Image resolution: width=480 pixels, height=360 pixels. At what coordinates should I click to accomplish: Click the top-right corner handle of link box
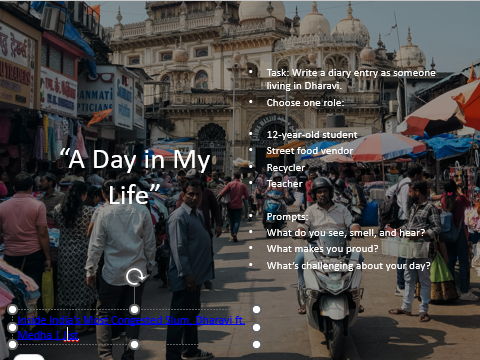(256, 310)
